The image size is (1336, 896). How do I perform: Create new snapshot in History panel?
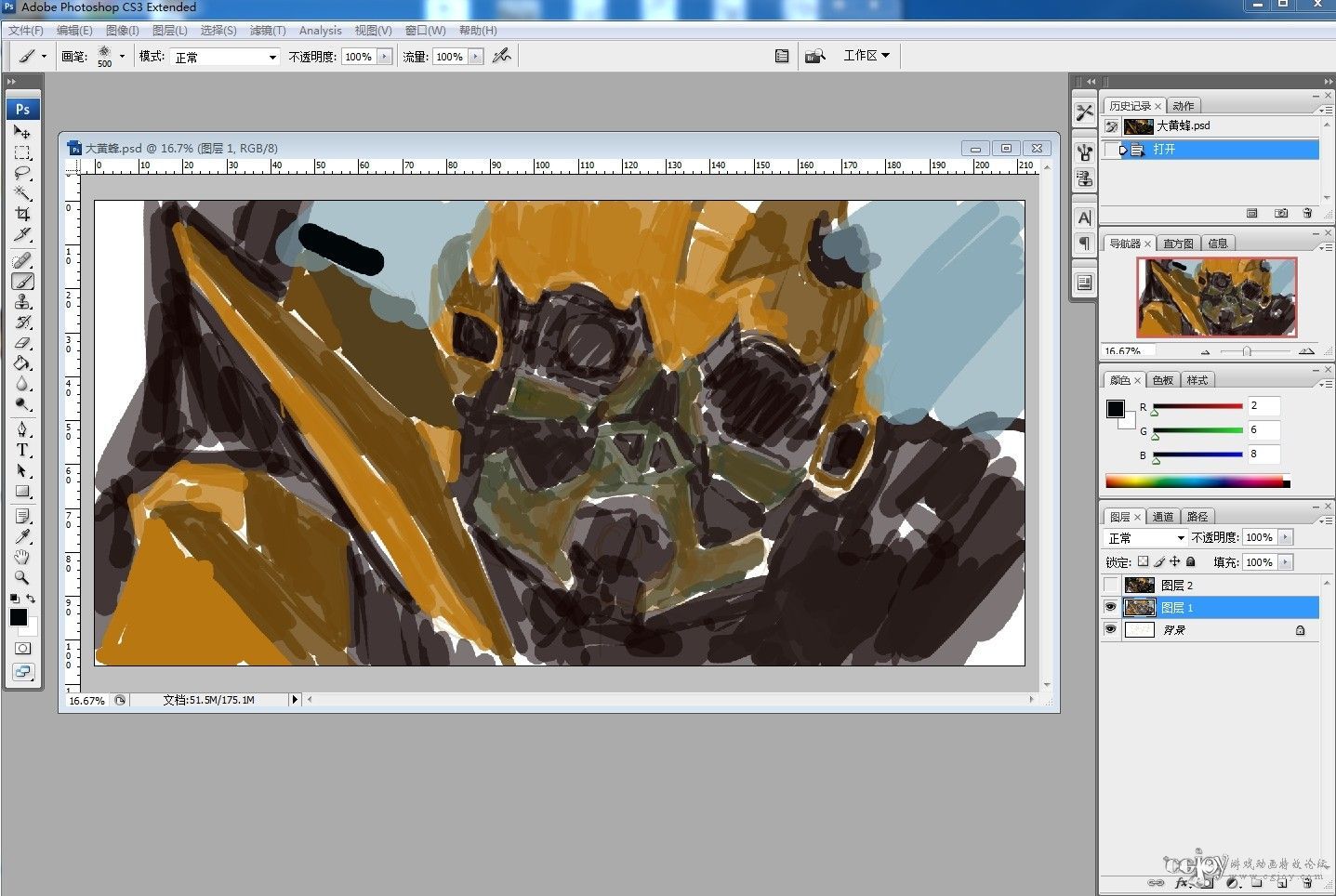click(1281, 214)
